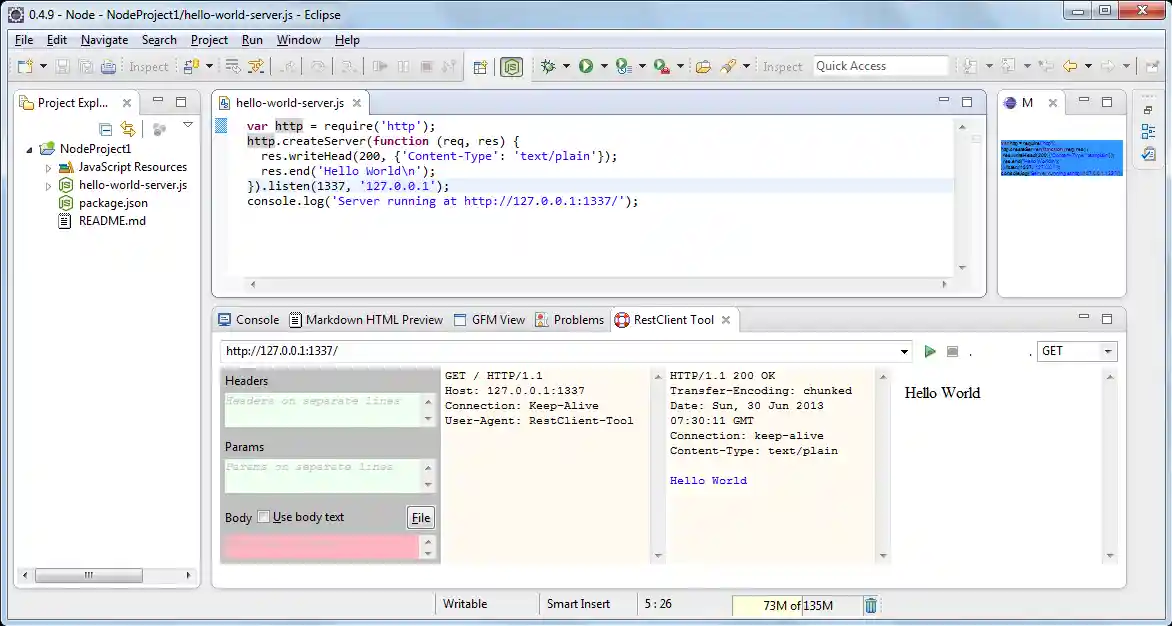1172x626 pixels.
Task: Open the Navigate menu
Action: click(104, 40)
